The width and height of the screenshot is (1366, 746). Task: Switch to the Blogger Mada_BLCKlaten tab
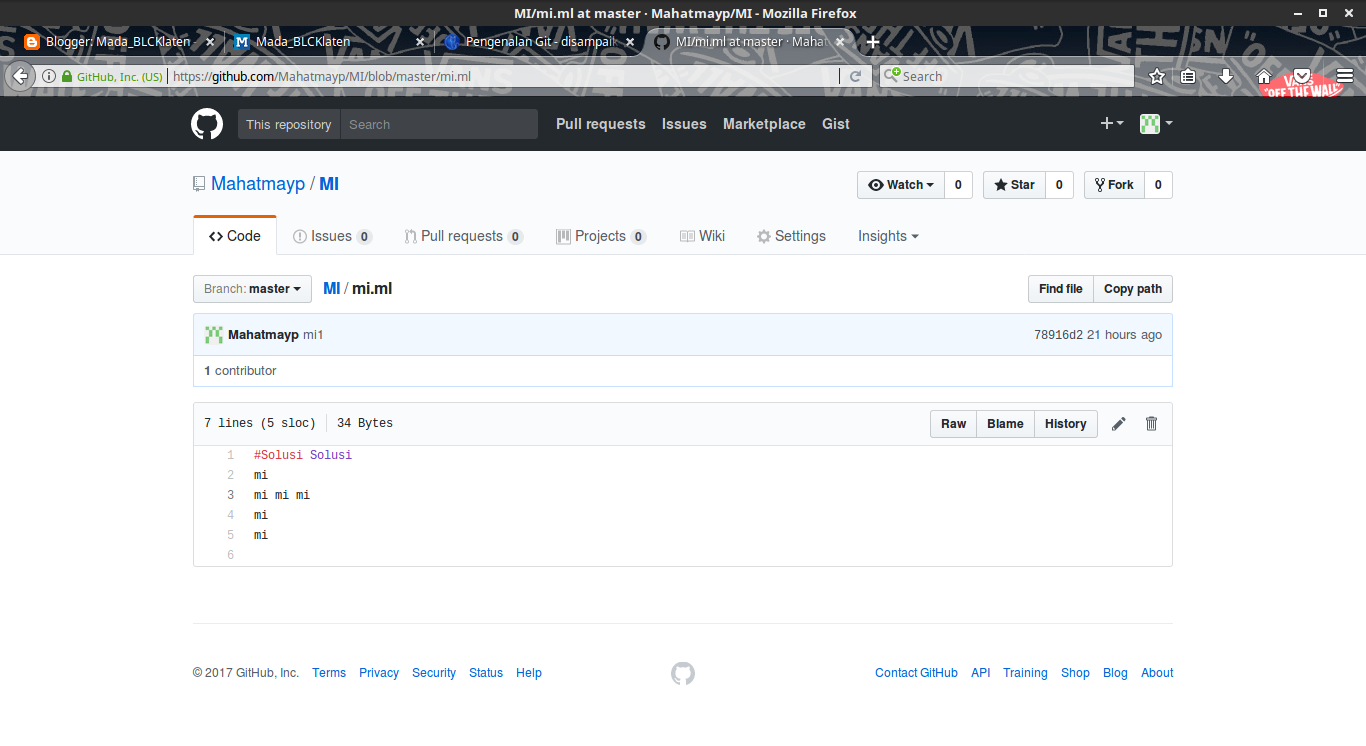click(x=120, y=42)
